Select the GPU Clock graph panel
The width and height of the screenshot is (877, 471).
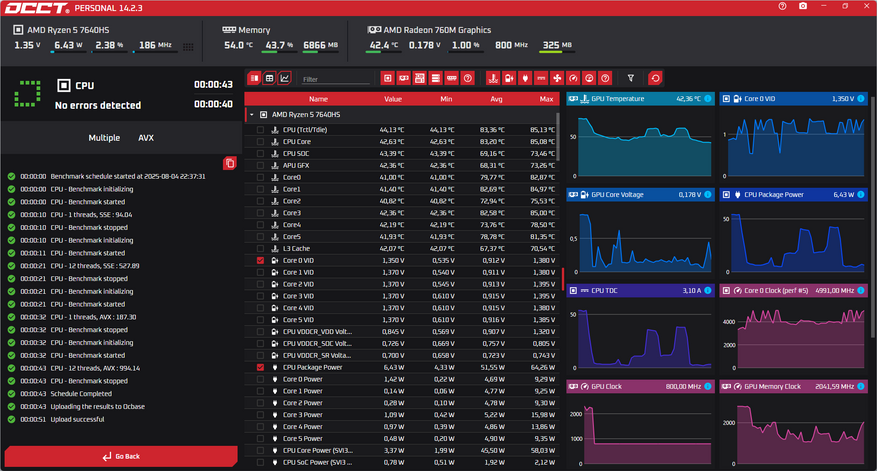pyautogui.click(x=640, y=424)
